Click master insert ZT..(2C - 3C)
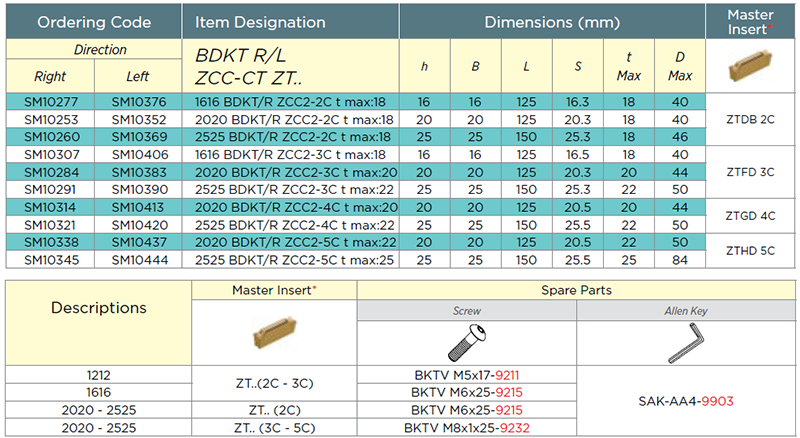Image resolution: width=800 pixels, height=438 pixels. pyautogui.click(x=274, y=383)
